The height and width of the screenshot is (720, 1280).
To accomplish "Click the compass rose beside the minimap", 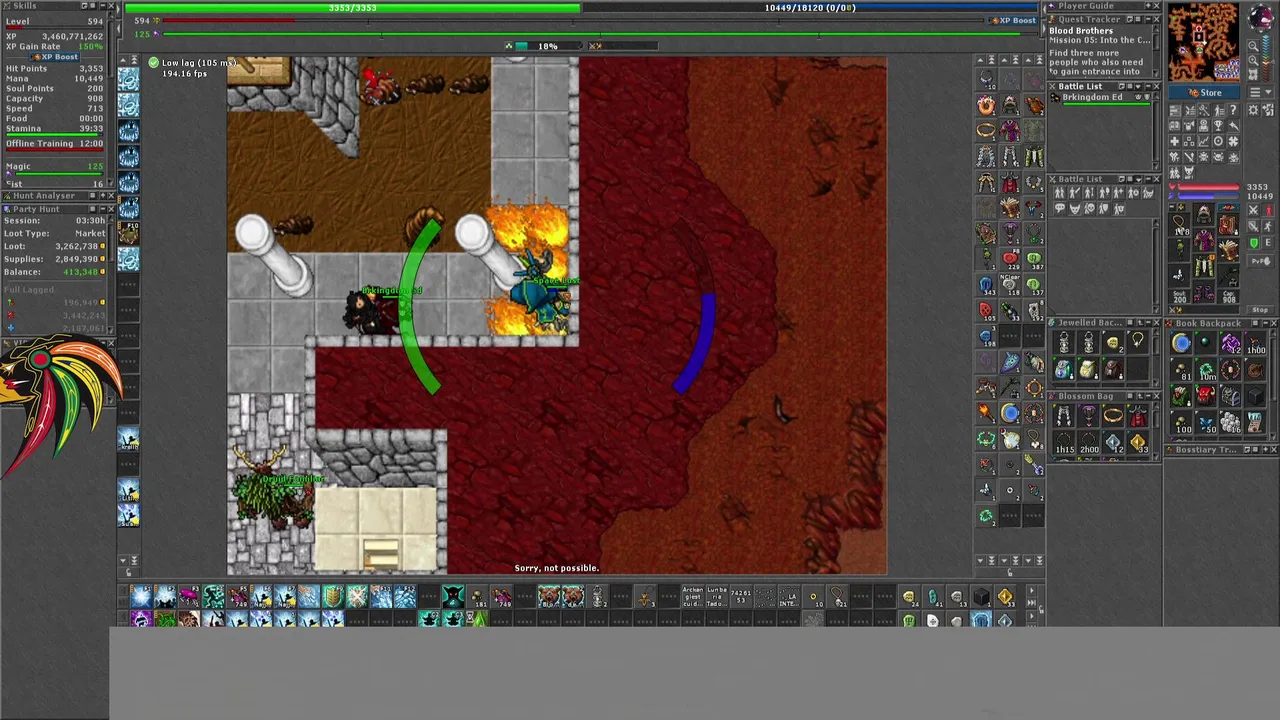I will coord(1261,17).
